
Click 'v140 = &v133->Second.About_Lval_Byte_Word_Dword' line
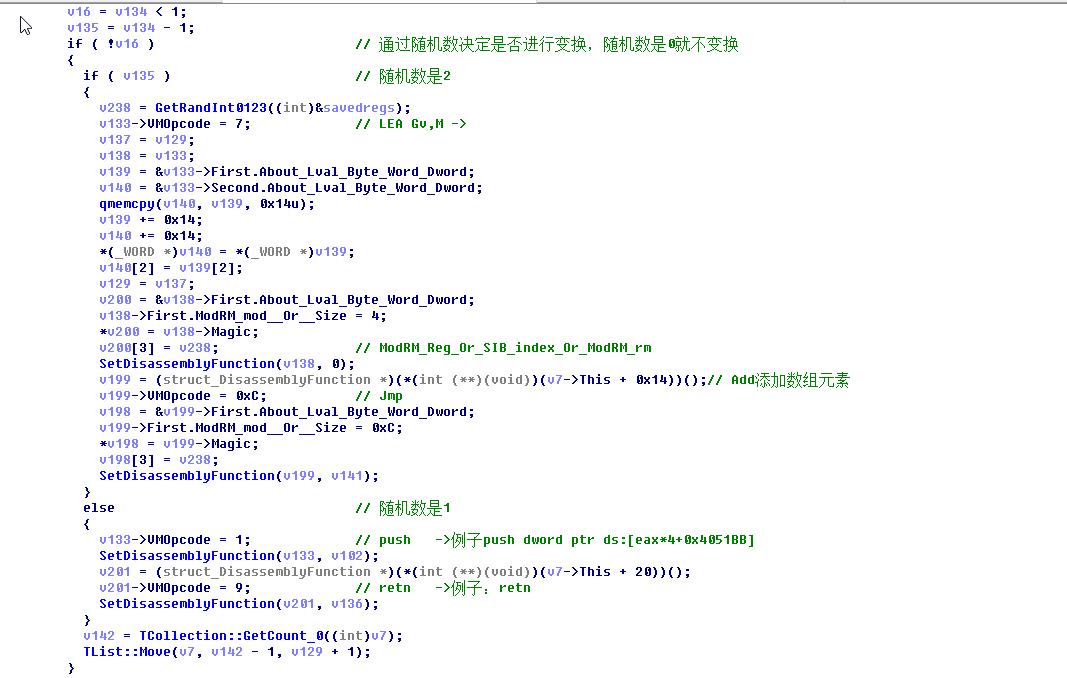(x=291, y=188)
